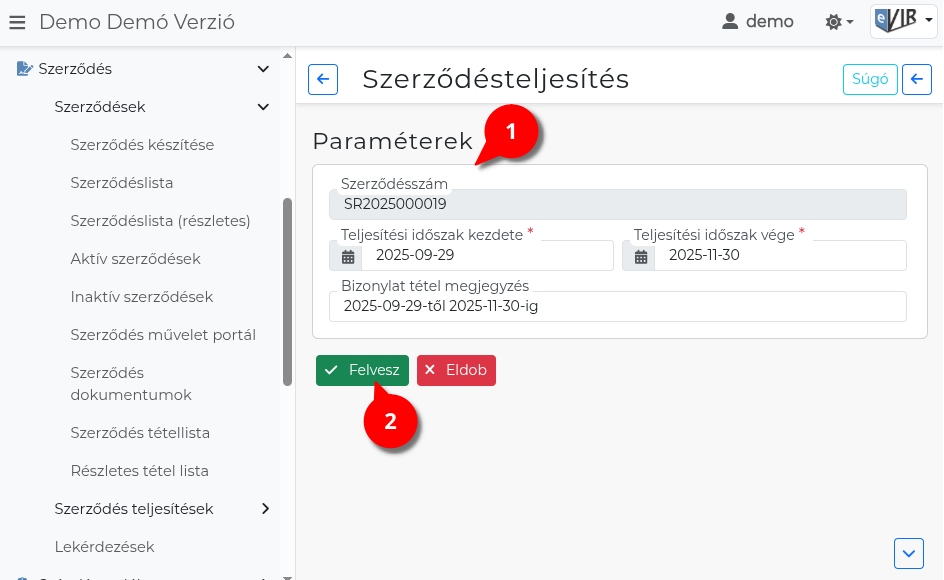Screen dimensions: 944x580
Task: Collapse the Szerződés menu section
Action: coord(263,69)
